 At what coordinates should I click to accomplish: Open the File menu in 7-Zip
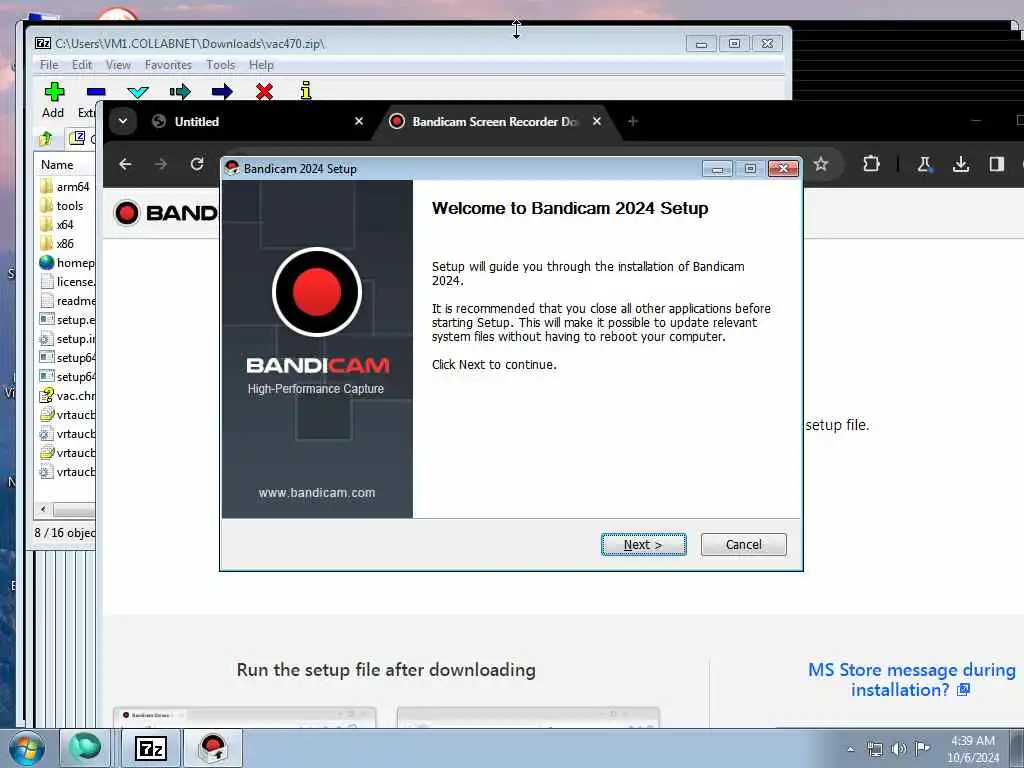tap(49, 65)
